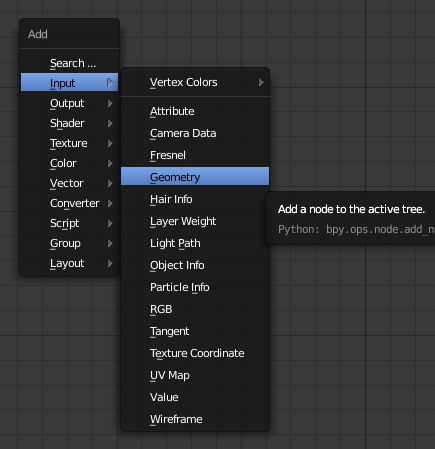Open the Converter submenu
435x449 pixels.
coord(69,203)
